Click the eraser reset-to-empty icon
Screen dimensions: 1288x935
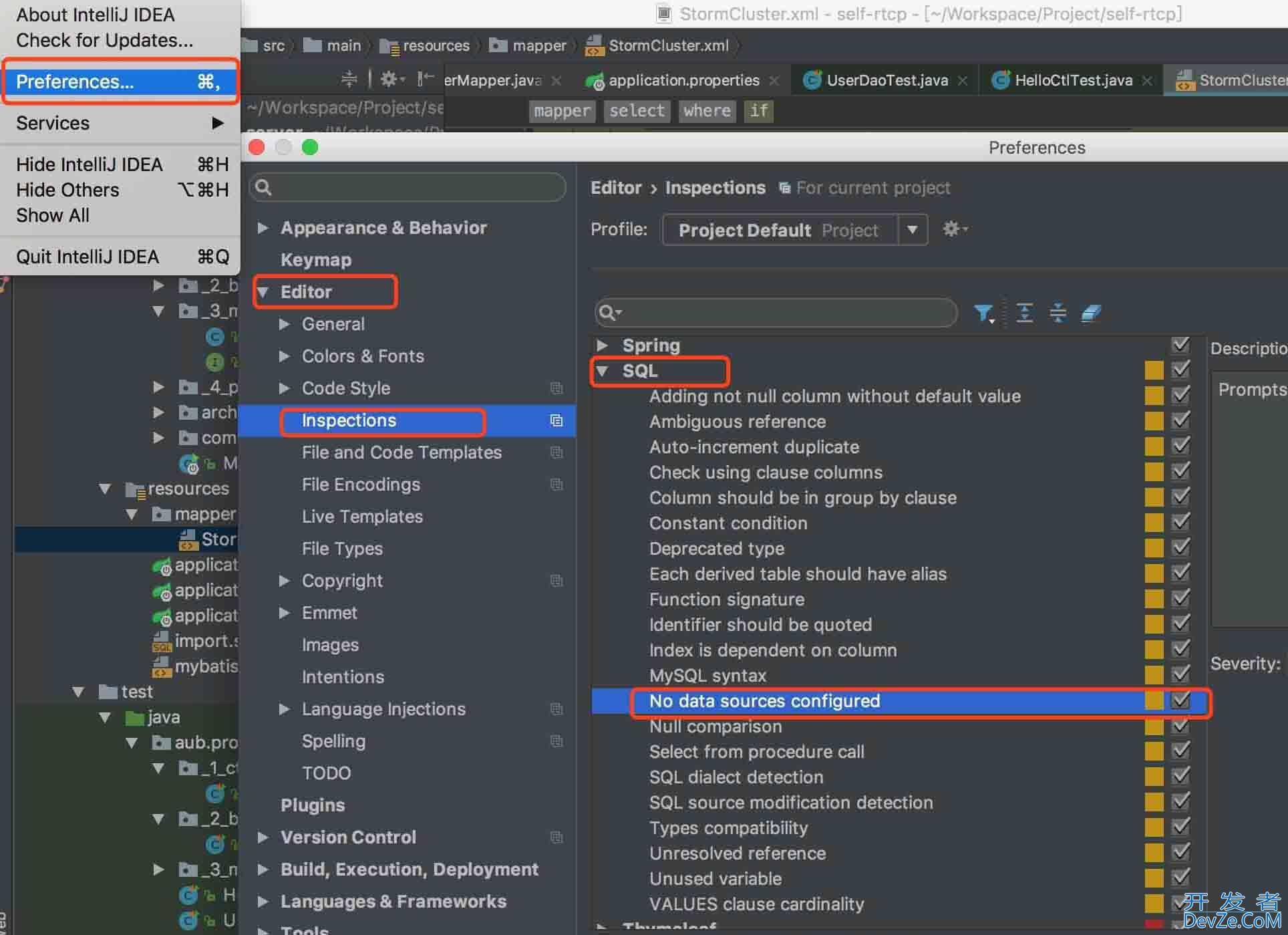pyautogui.click(x=1091, y=312)
